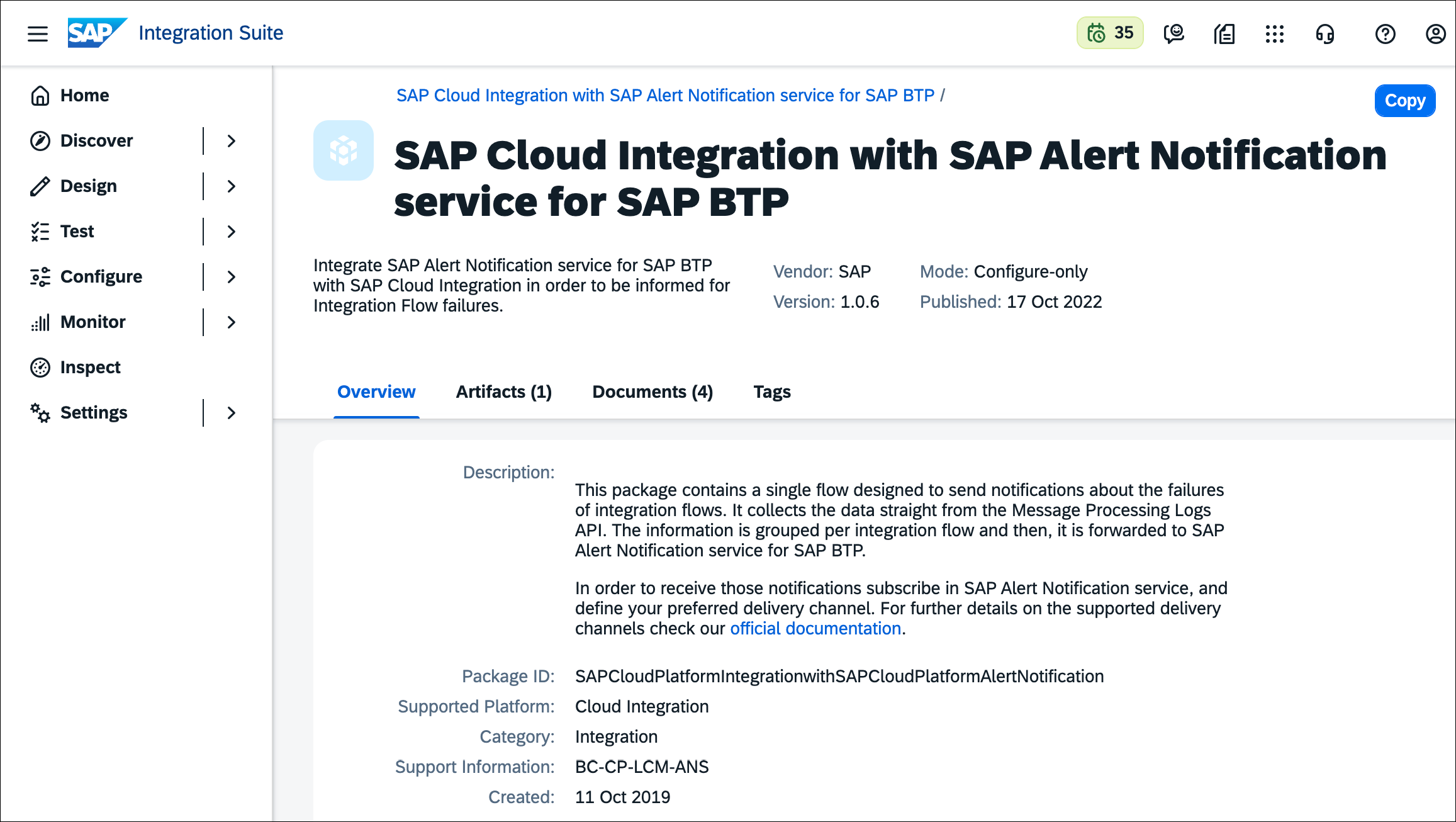The image size is (1456, 822).
Task: Open the news document icon in header
Action: click(1224, 33)
